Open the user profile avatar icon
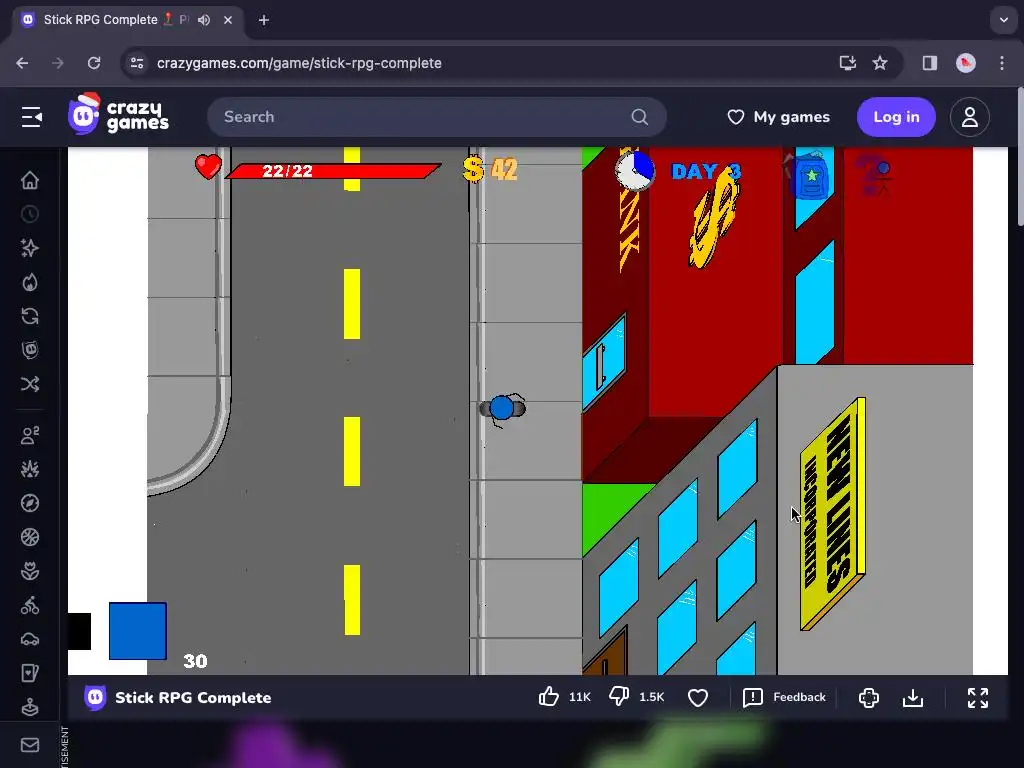This screenshot has height=768, width=1024. pos(970,117)
